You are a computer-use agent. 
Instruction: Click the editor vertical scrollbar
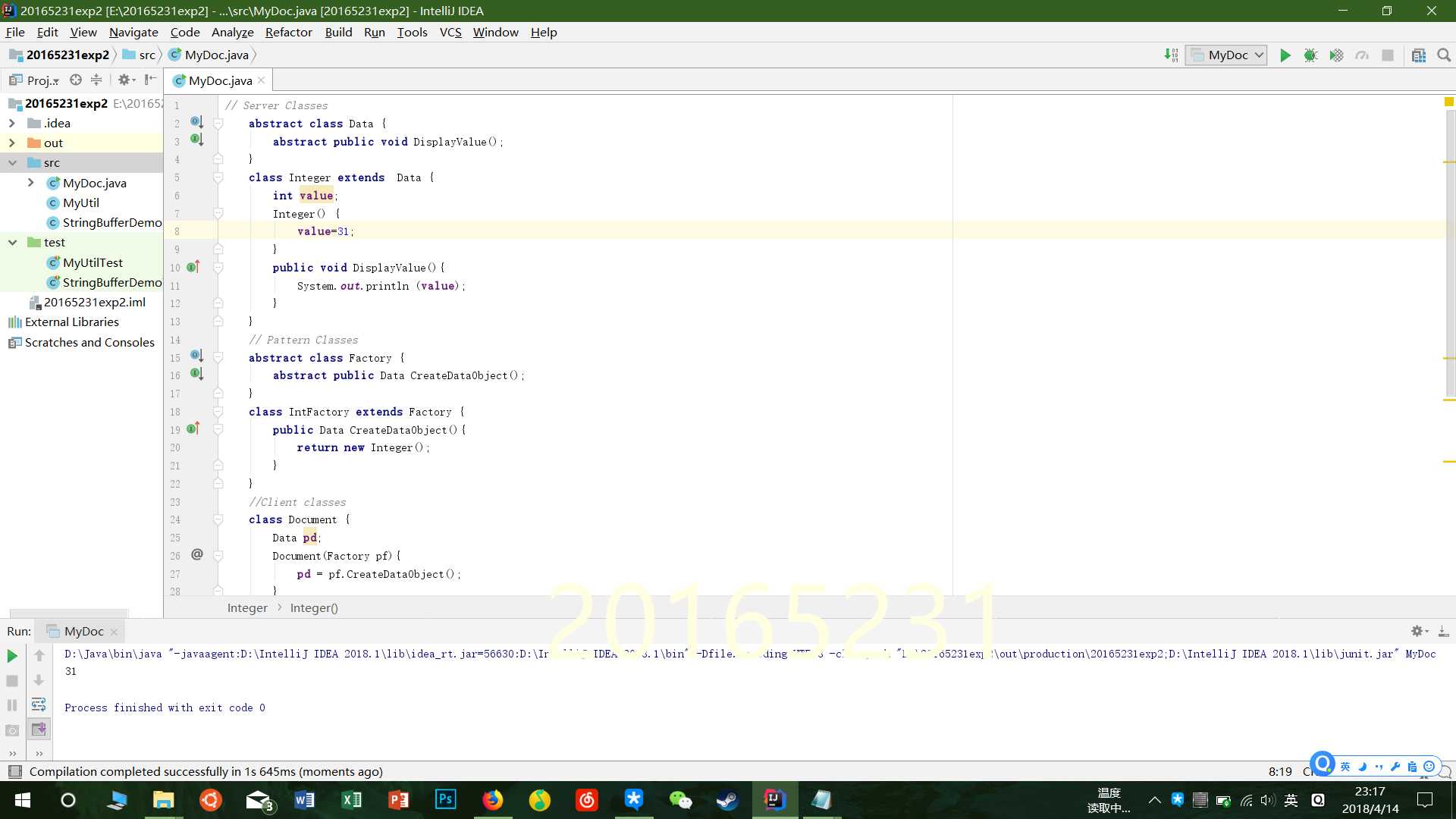pyautogui.click(x=1450, y=254)
